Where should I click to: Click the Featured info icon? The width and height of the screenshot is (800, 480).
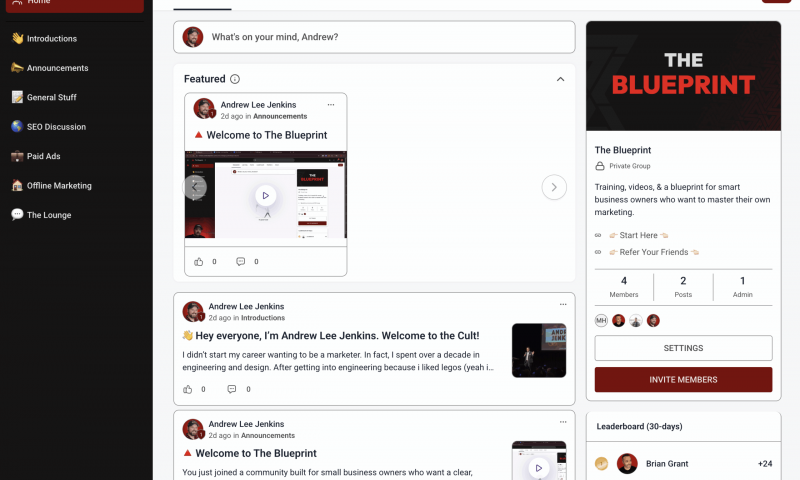pyautogui.click(x=235, y=79)
